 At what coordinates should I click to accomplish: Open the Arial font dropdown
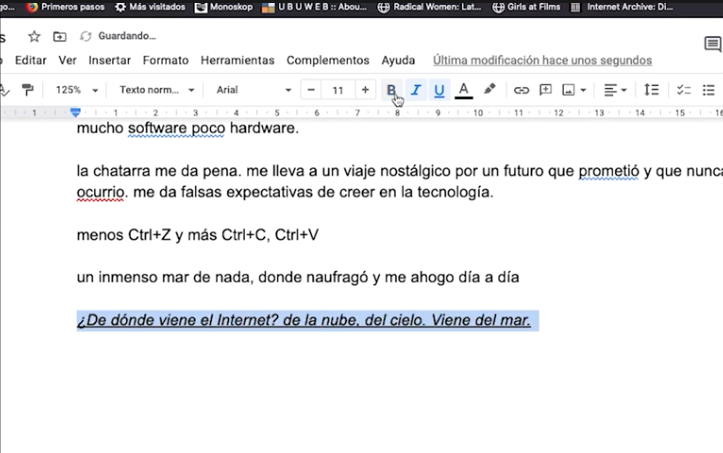tap(252, 90)
